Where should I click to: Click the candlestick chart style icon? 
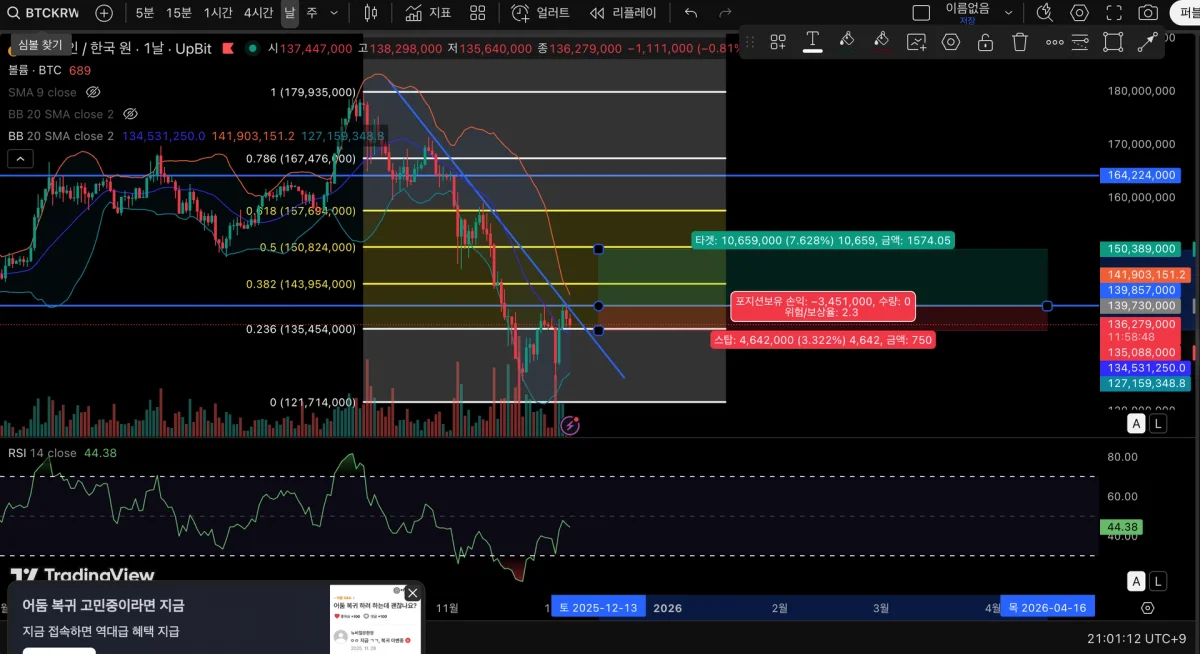pyautogui.click(x=371, y=13)
